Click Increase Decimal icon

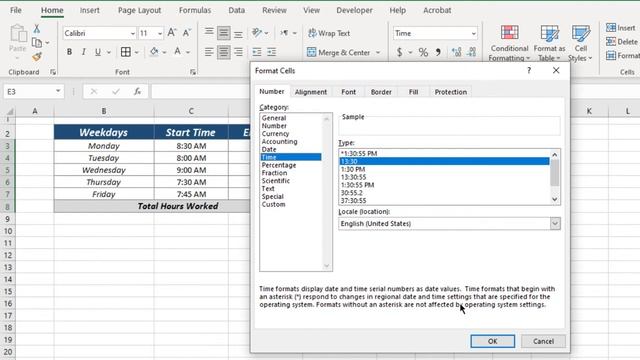coord(456,52)
